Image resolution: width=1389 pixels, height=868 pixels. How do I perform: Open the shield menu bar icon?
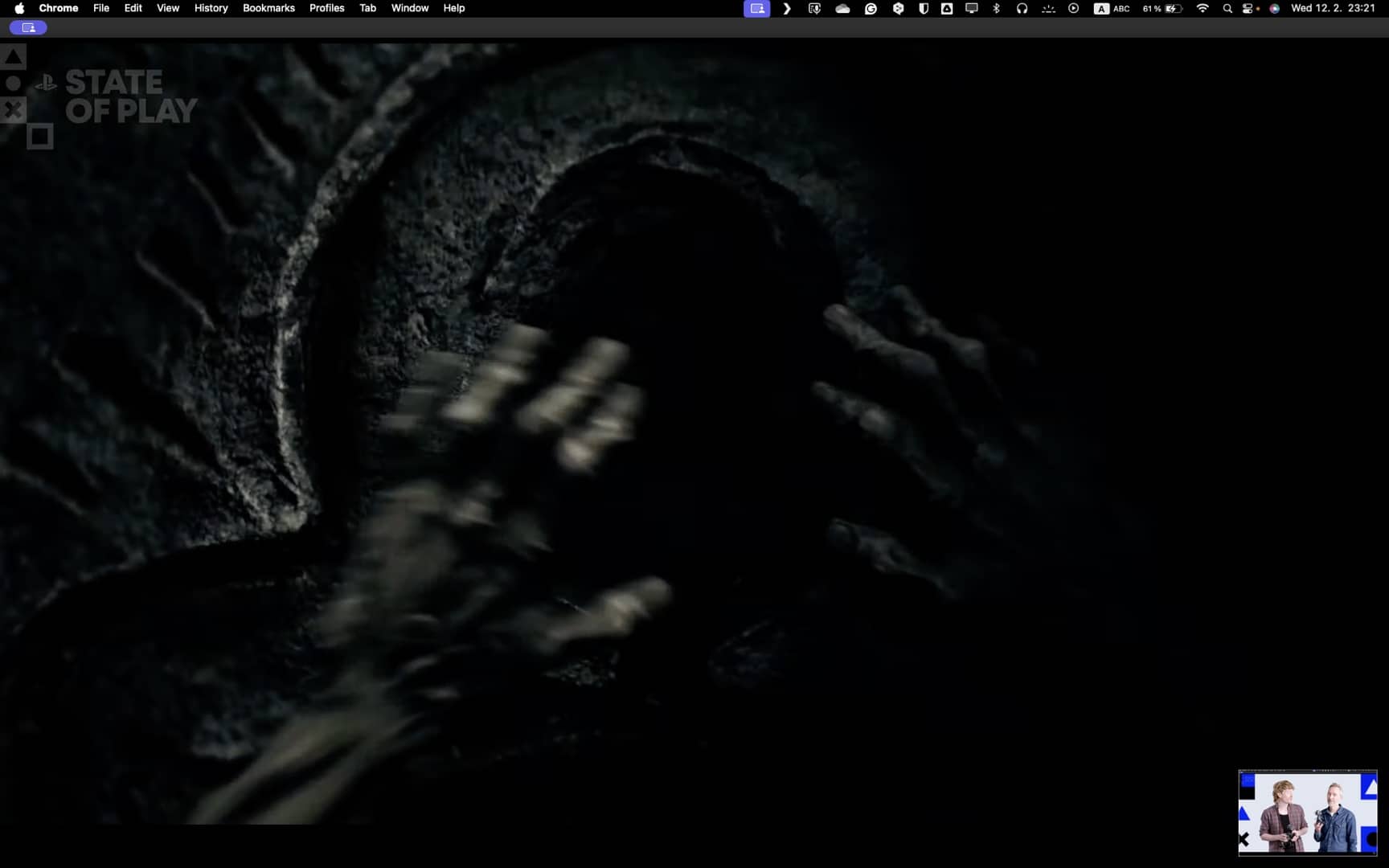click(924, 9)
